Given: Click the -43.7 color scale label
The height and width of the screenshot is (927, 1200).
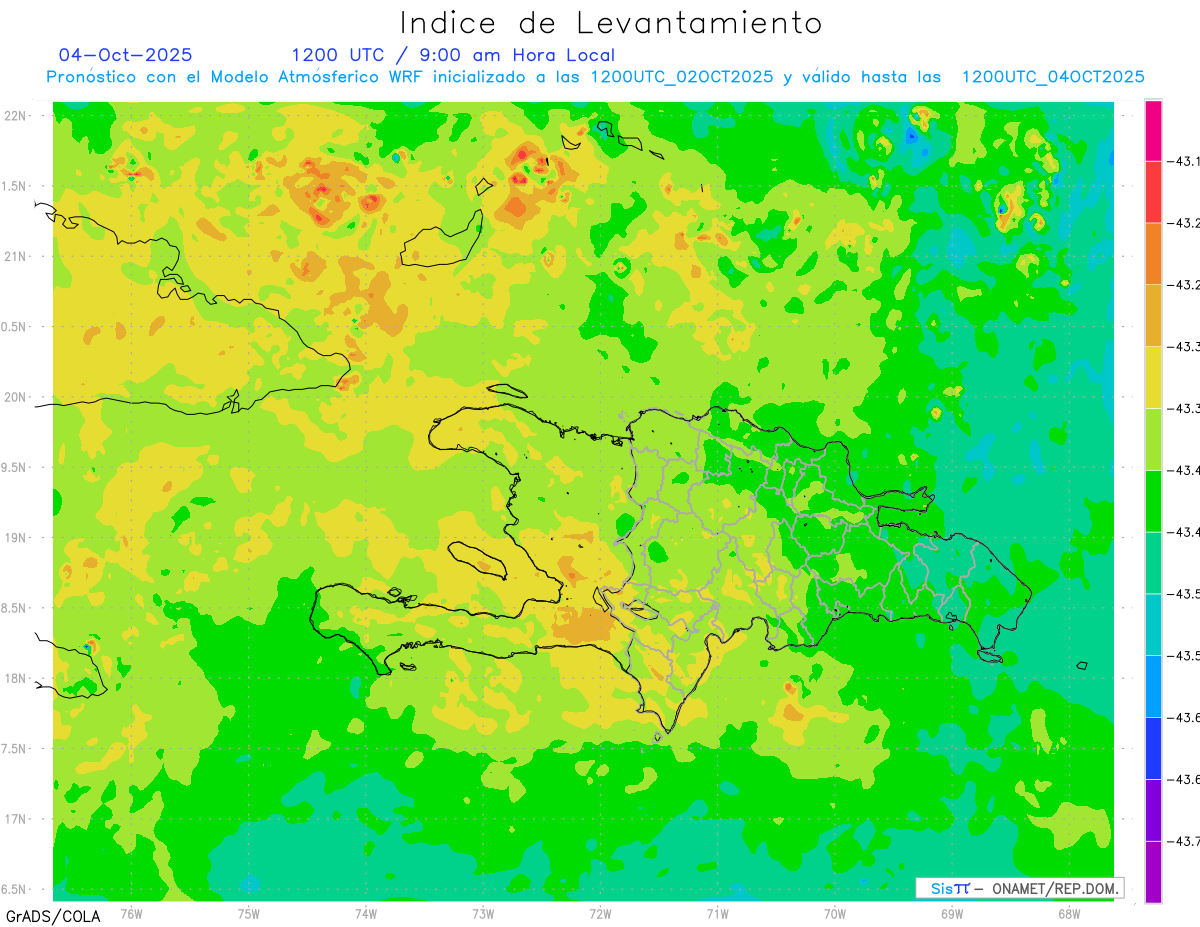Looking at the screenshot, I should (1183, 841).
